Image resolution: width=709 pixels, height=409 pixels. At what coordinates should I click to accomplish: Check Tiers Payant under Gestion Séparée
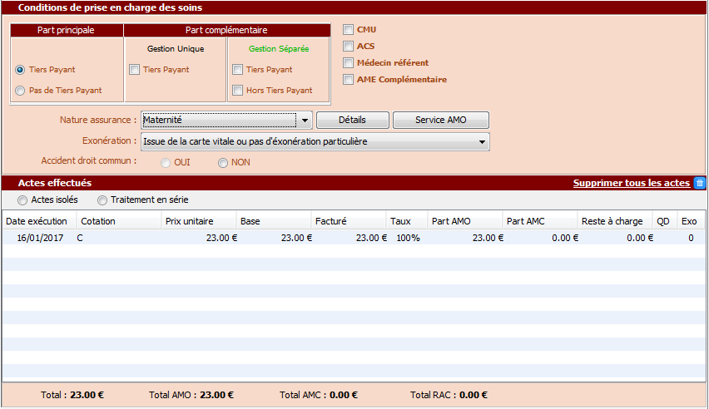tap(237, 70)
